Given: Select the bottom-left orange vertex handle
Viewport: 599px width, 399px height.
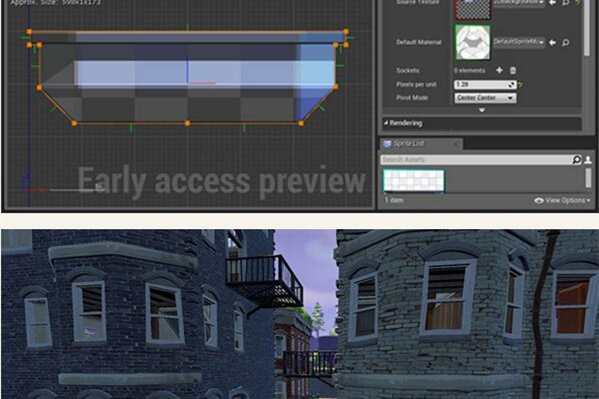Looking at the screenshot, I should click(74, 123).
